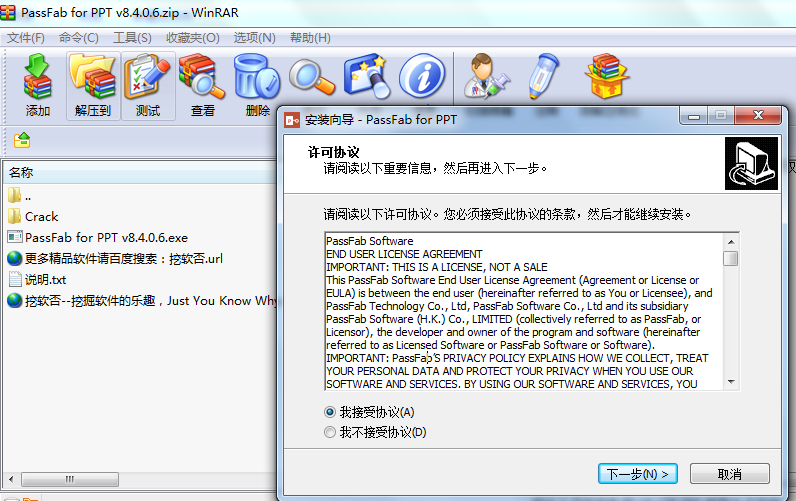Click the 名称 column header
Image resolution: width=796 pixels, height=501 pixels.
coord(140,173)
